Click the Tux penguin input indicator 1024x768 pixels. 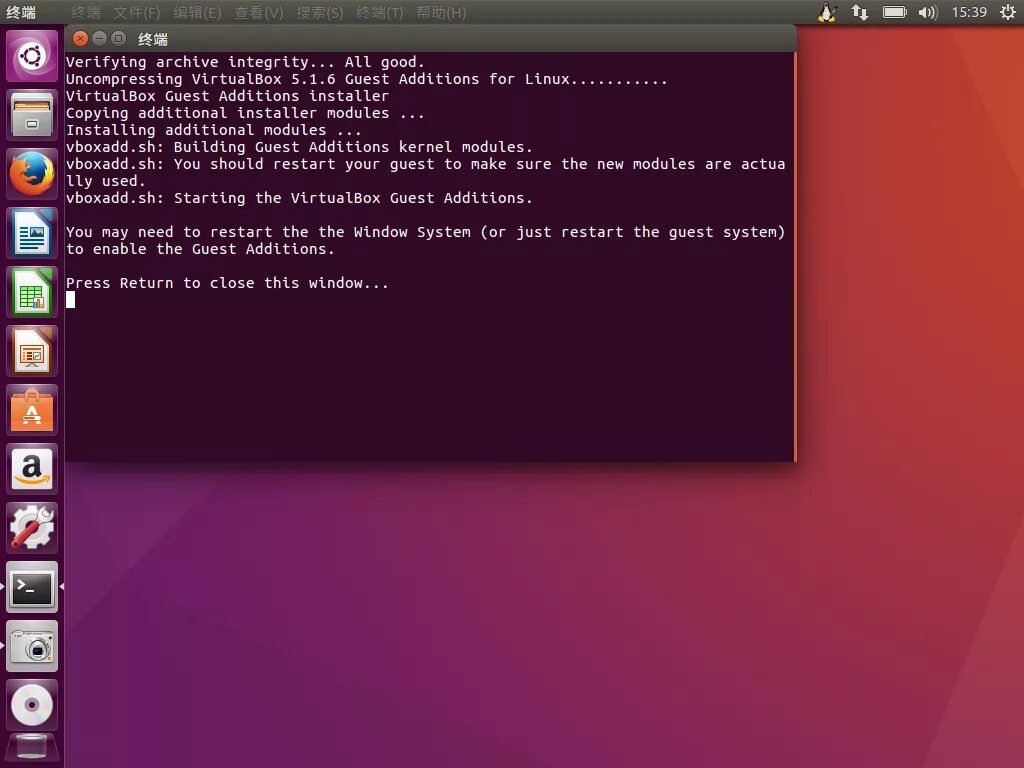827,12
